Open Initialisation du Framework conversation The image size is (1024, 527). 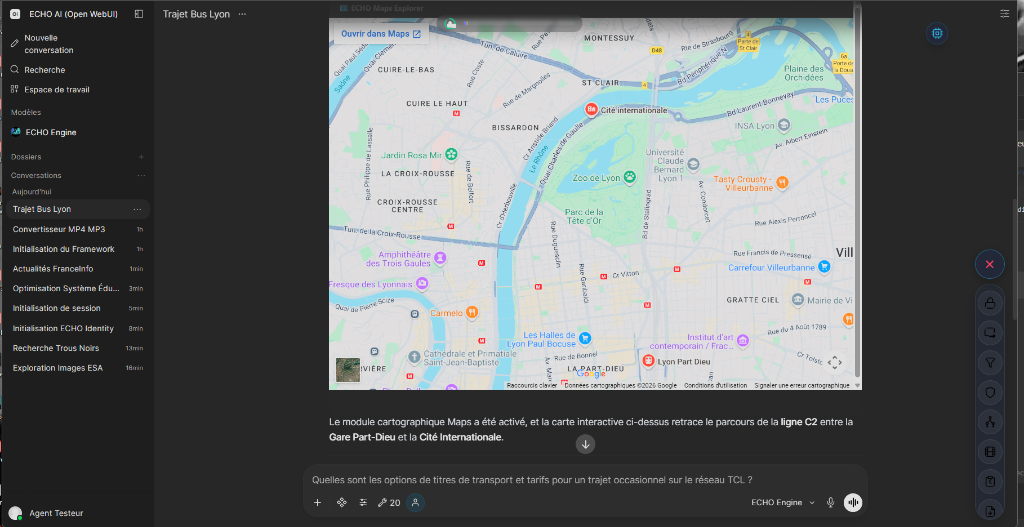pos(77,249)
